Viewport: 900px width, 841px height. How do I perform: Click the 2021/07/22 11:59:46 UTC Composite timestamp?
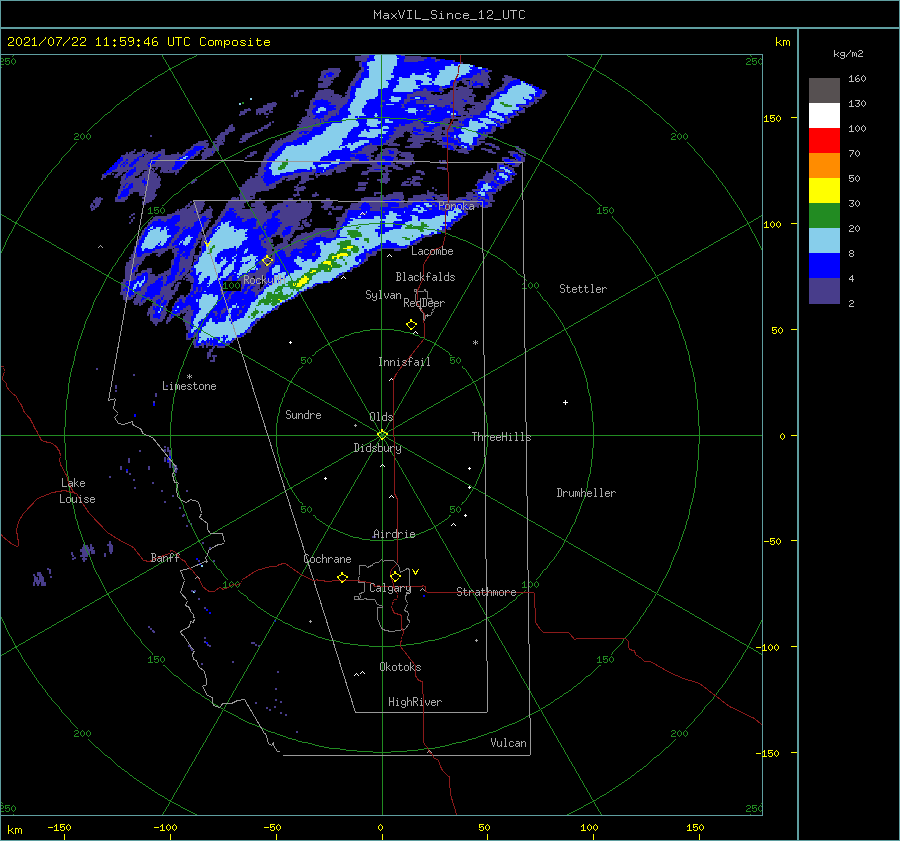click(138, 42)
